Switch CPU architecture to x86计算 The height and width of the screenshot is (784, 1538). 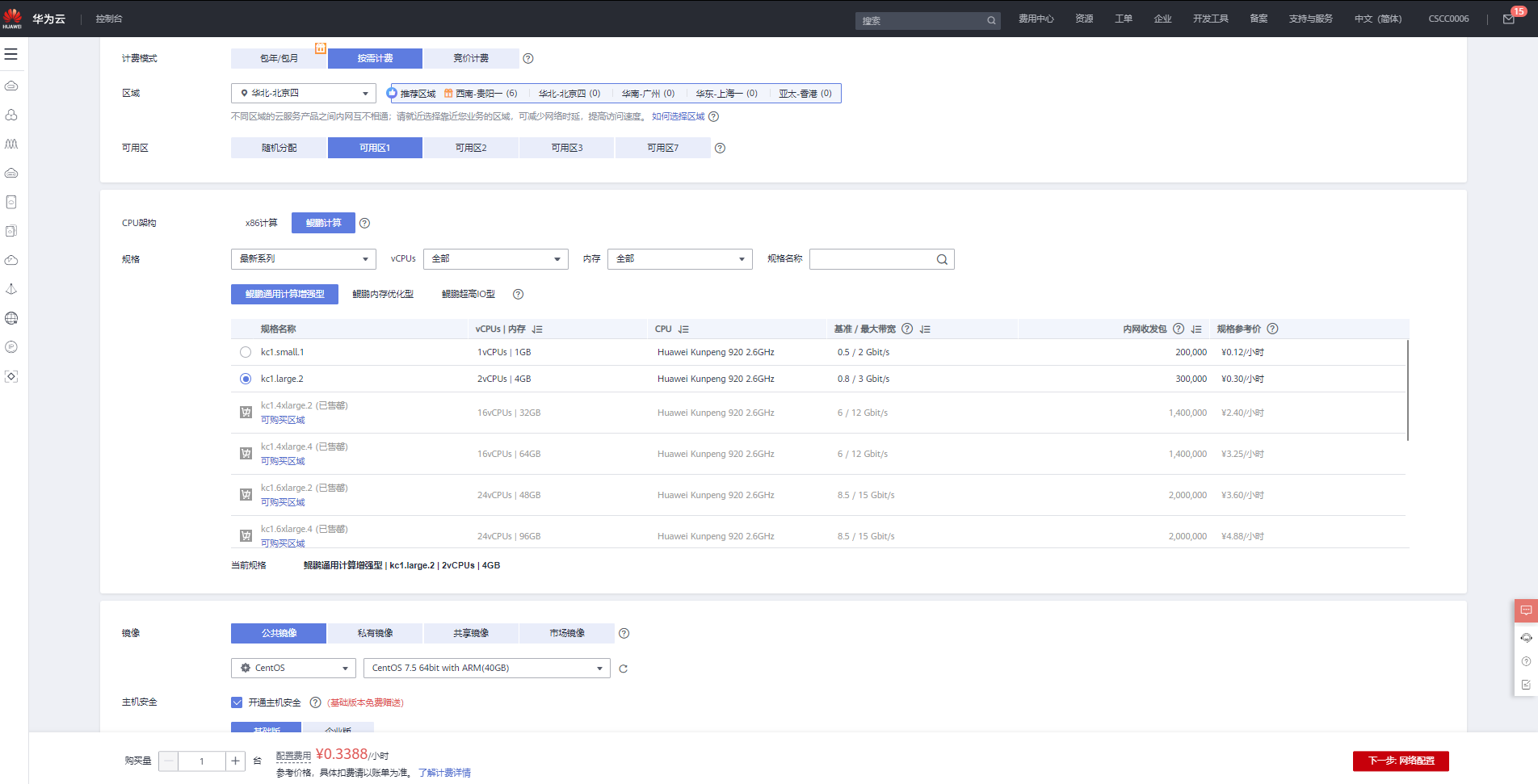click(261, 223)
